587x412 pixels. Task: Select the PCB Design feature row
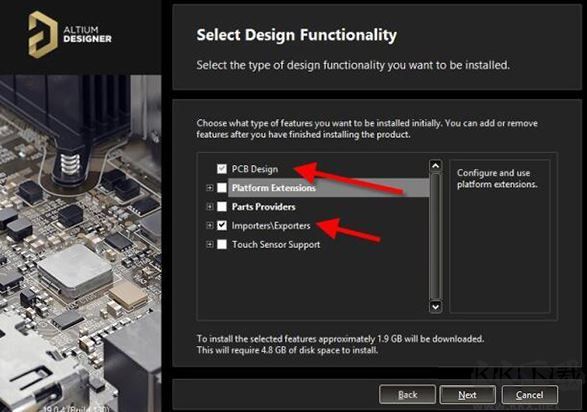255,169
